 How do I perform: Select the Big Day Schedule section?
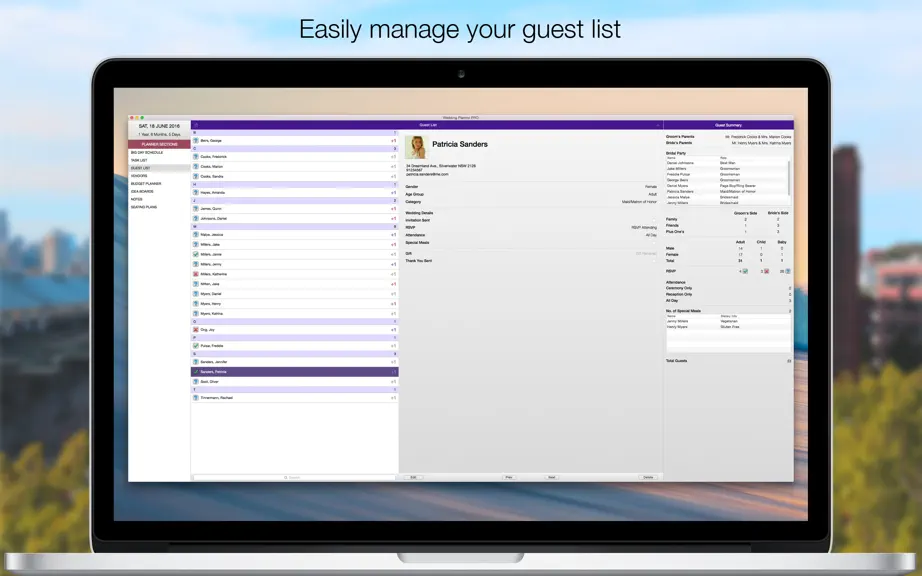click(x=147, y=152)
